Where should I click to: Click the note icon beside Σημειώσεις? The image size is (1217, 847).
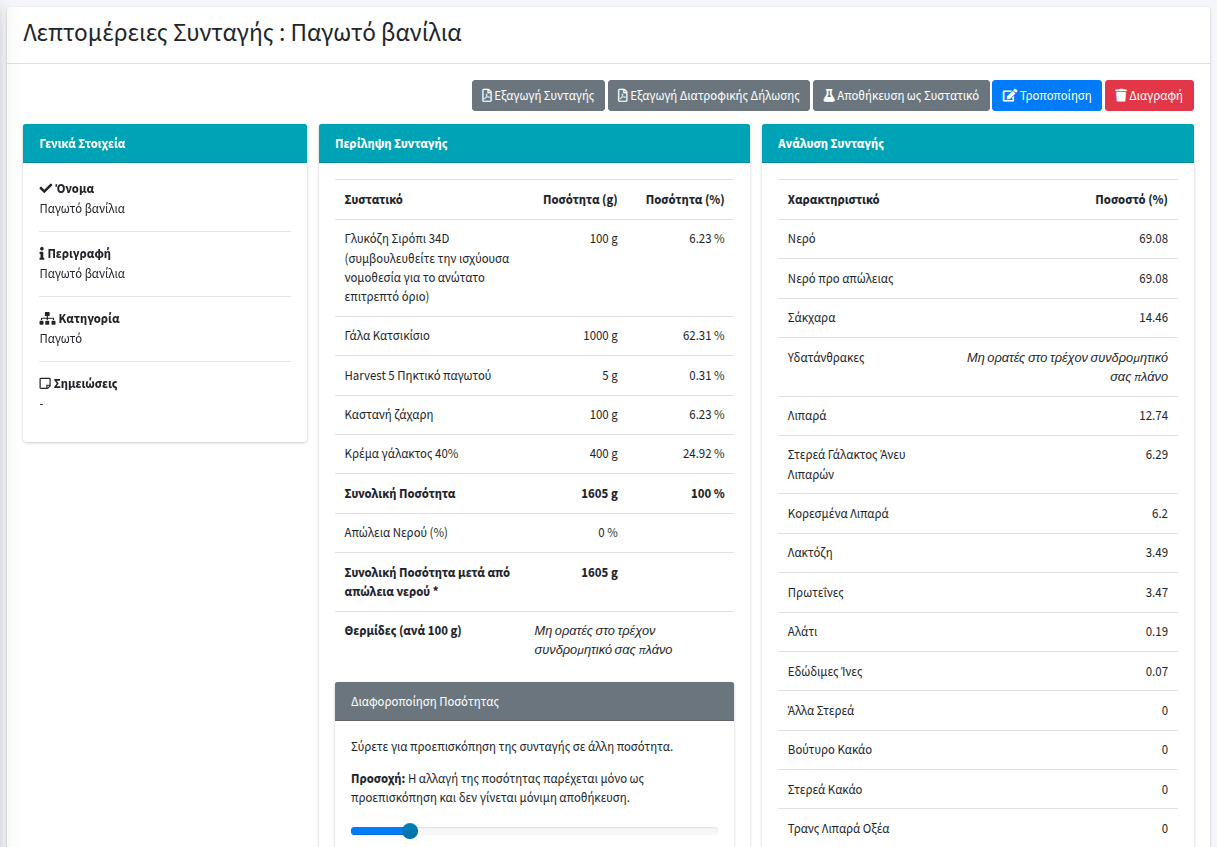click(45, 383)
